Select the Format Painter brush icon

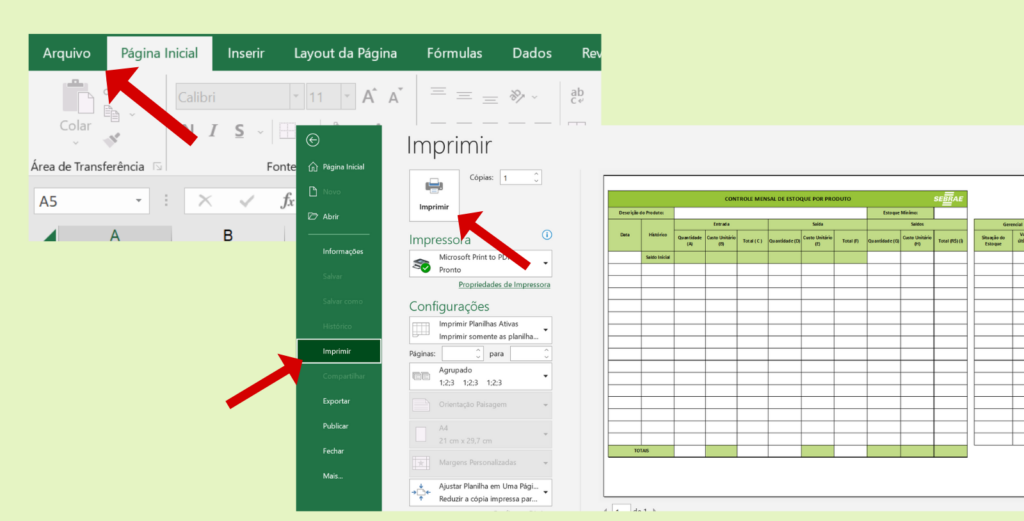pyautogui.click(x=112, y=139)
